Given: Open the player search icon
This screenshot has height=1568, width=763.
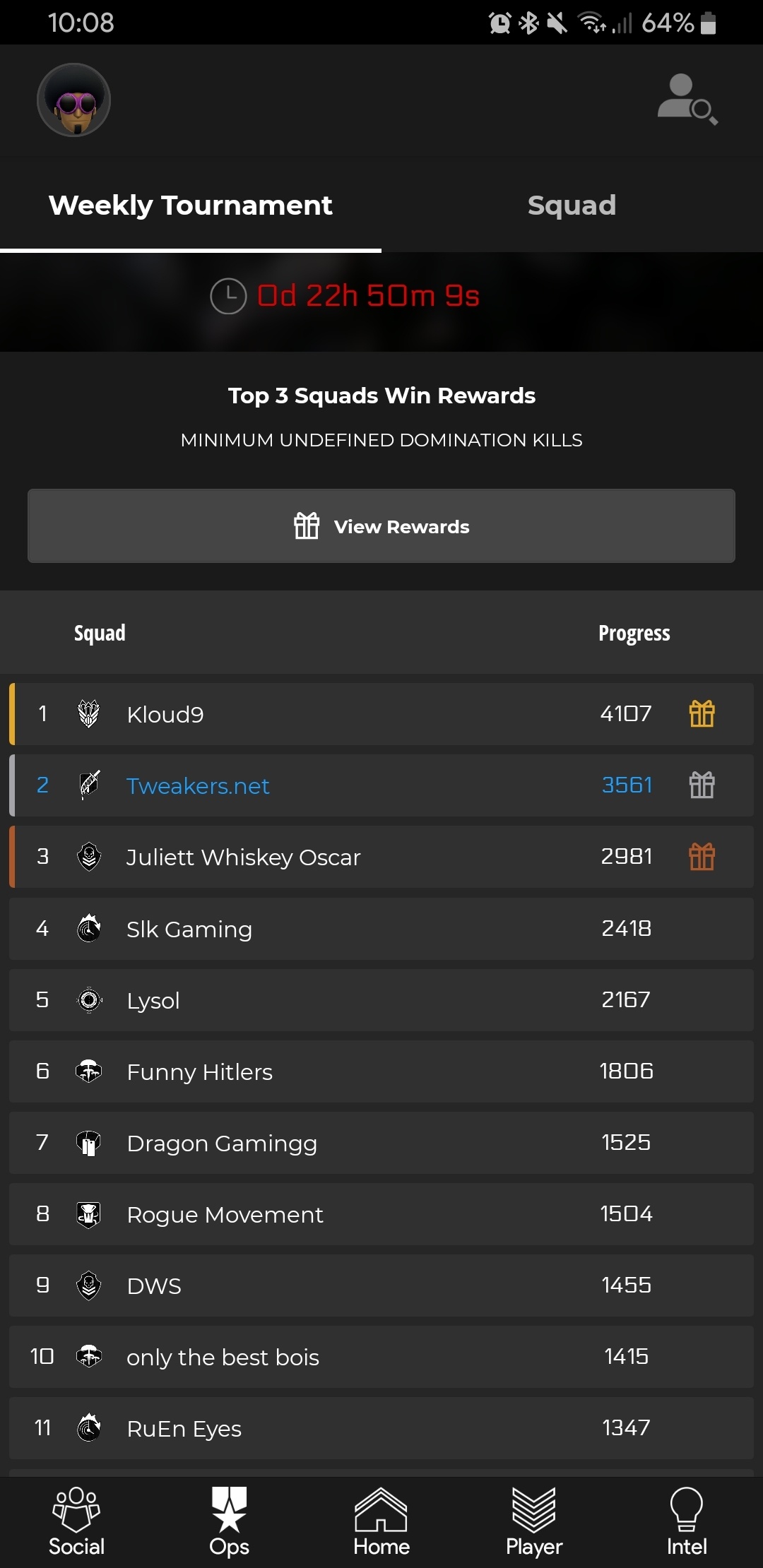Looking at the screenshot, I should 687,100.
